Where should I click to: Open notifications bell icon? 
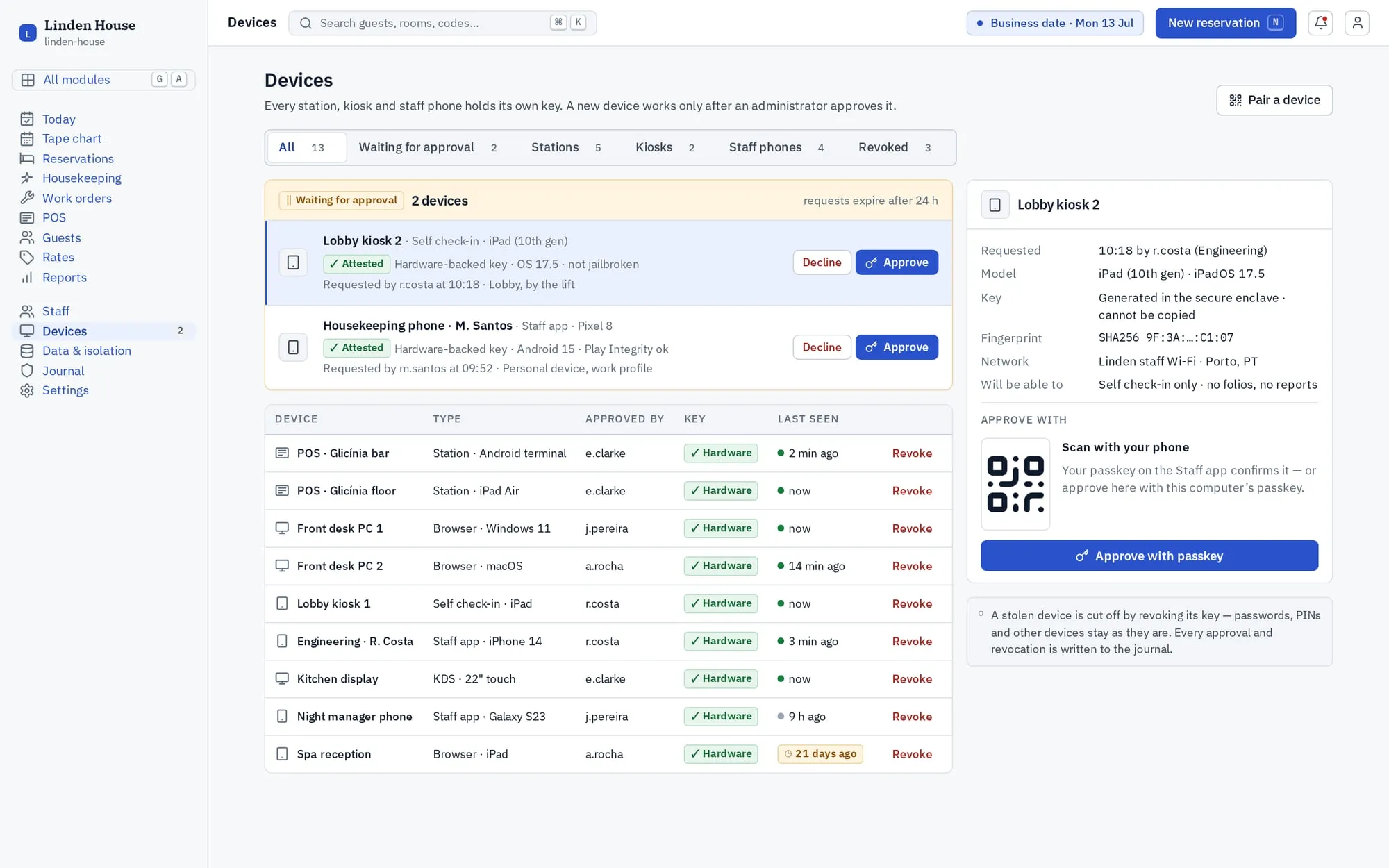point(1320,23)
